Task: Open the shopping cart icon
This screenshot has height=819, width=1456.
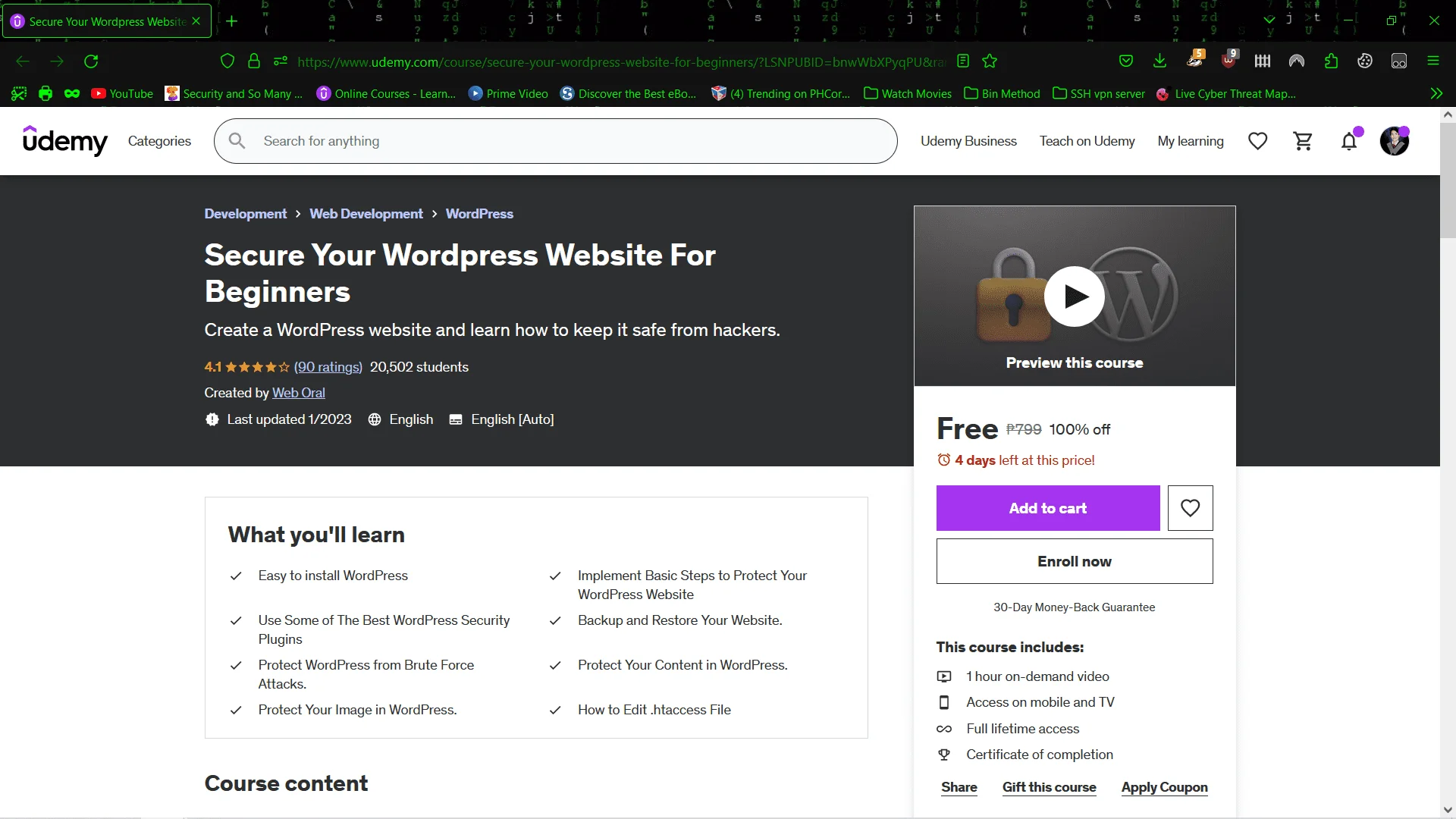Action: [1303, 141]
